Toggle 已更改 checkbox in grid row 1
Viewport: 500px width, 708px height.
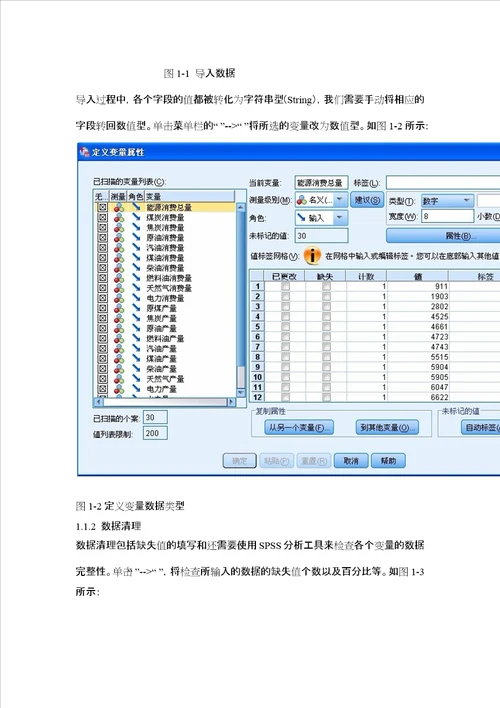coord(285,286)
